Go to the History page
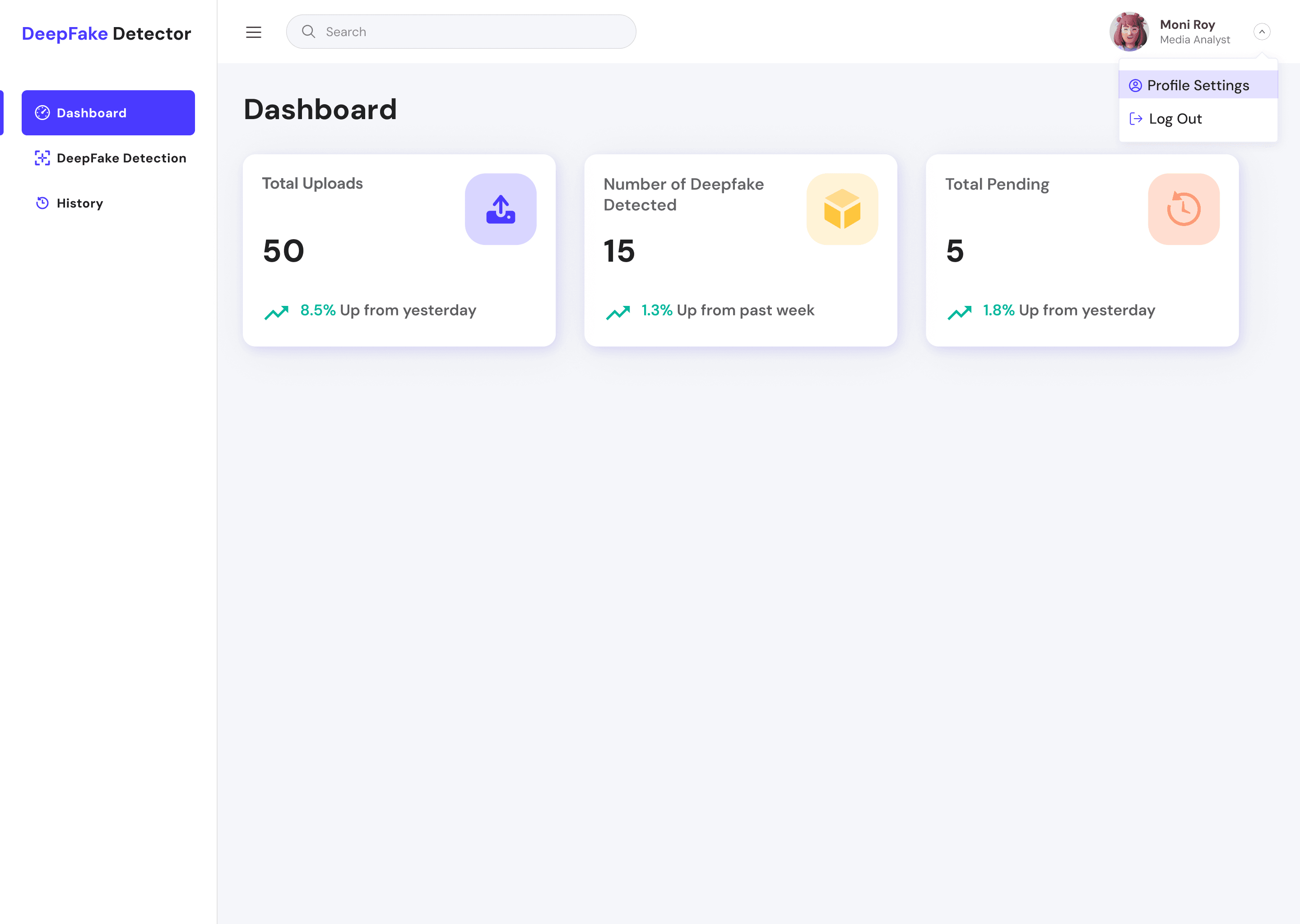Screen dimensions: 1300x924 [x=80, y=203]
